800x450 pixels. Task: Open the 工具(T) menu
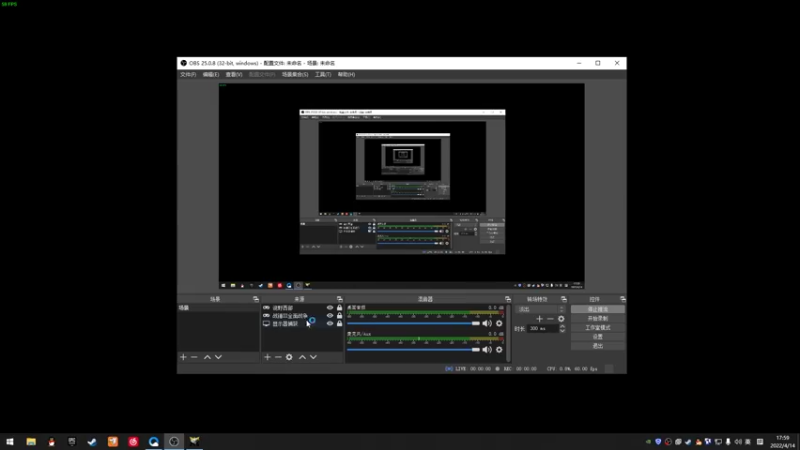tap(323, 74)
